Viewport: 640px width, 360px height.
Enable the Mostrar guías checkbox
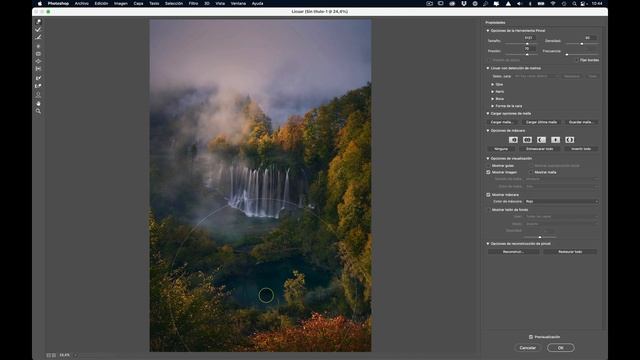pyautogui.click(x=489, y=166)
